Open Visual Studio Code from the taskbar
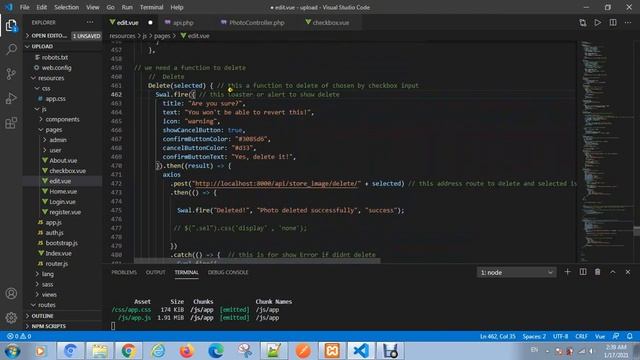640x360 pixels. coord(361,351)
